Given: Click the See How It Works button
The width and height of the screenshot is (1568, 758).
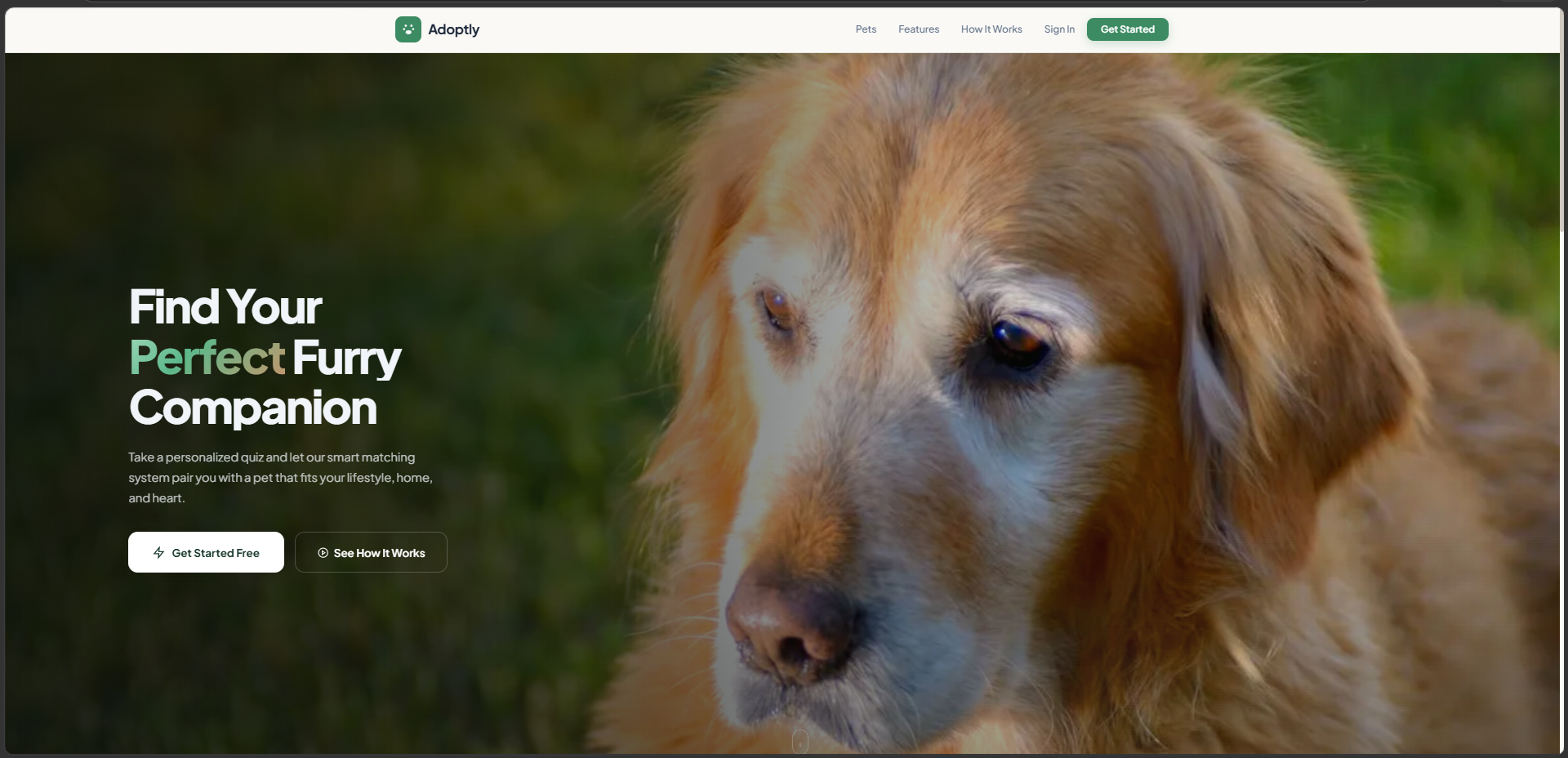Looking at the screenshot, I should coord(371,552).
